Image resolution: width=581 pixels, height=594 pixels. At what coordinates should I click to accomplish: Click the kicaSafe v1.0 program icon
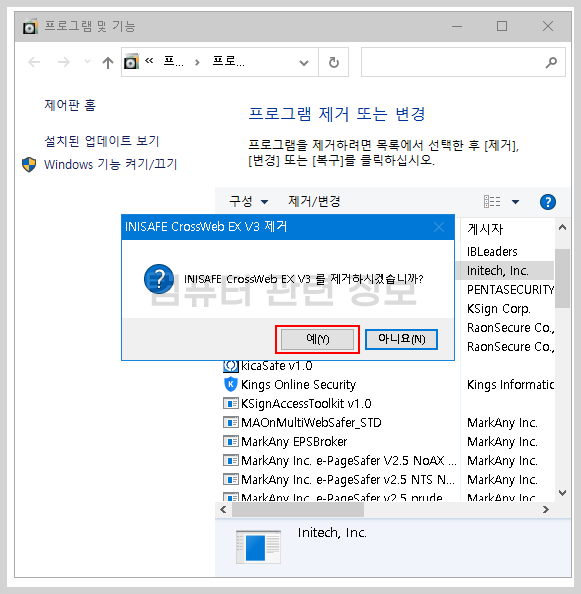pyautogui.click(x=231, y=366)
